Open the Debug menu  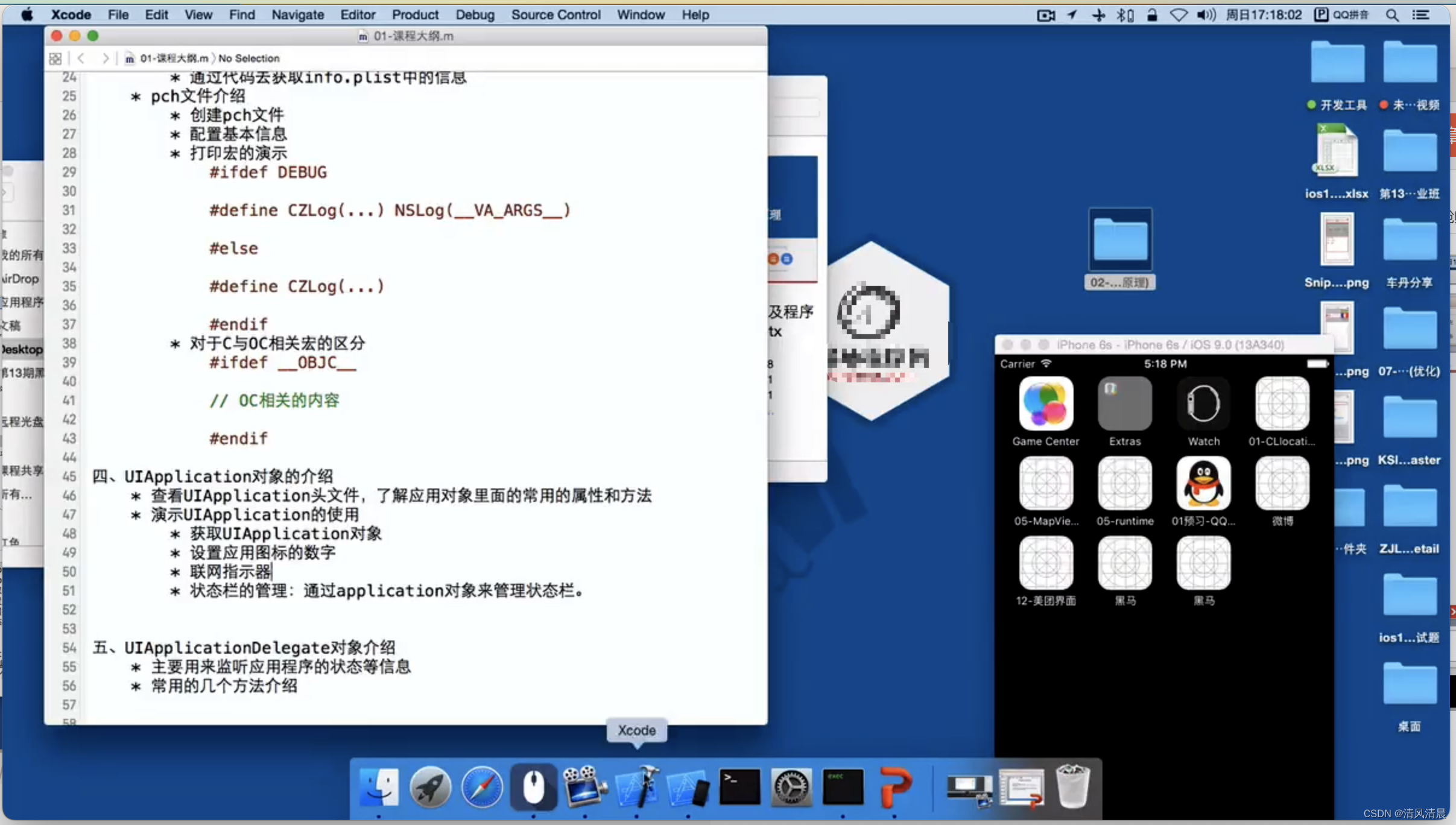475,14
